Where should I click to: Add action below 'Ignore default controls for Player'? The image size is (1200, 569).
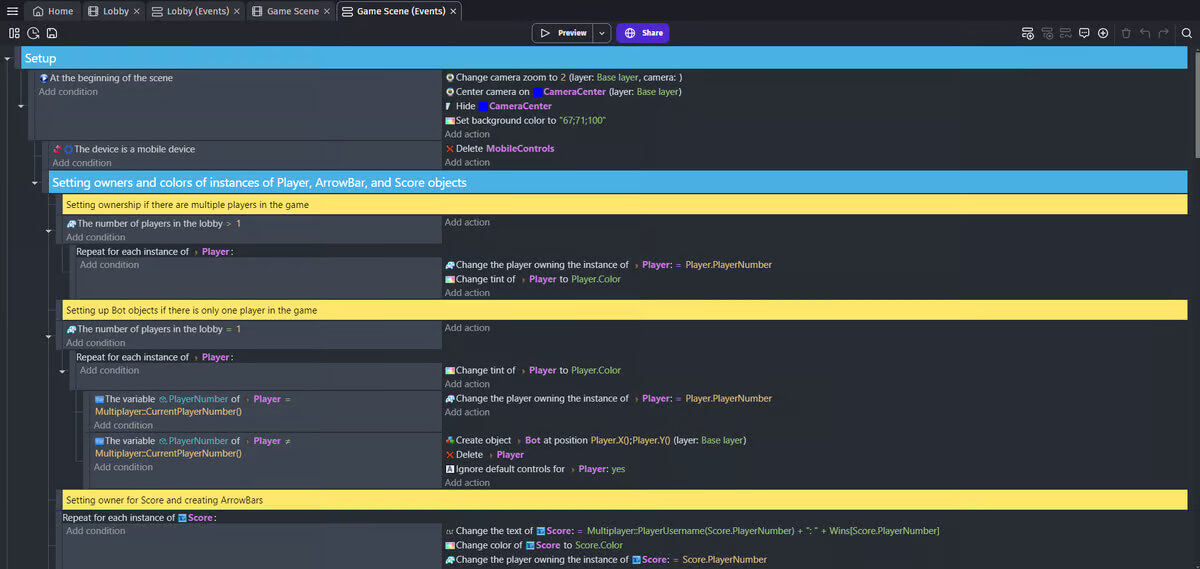(467, 483)
